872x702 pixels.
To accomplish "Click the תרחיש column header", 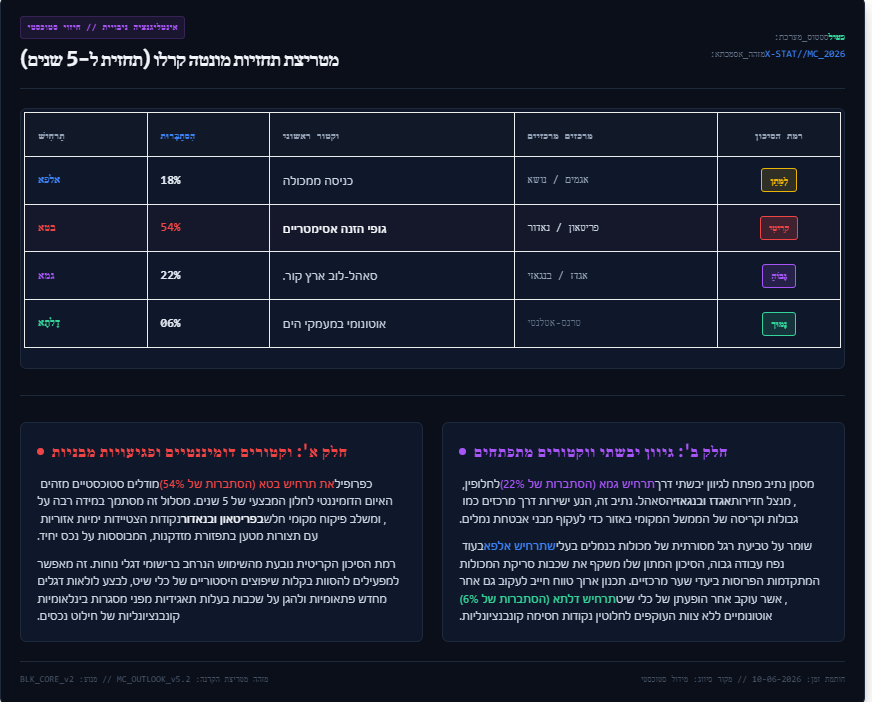I will pos(51,136).
